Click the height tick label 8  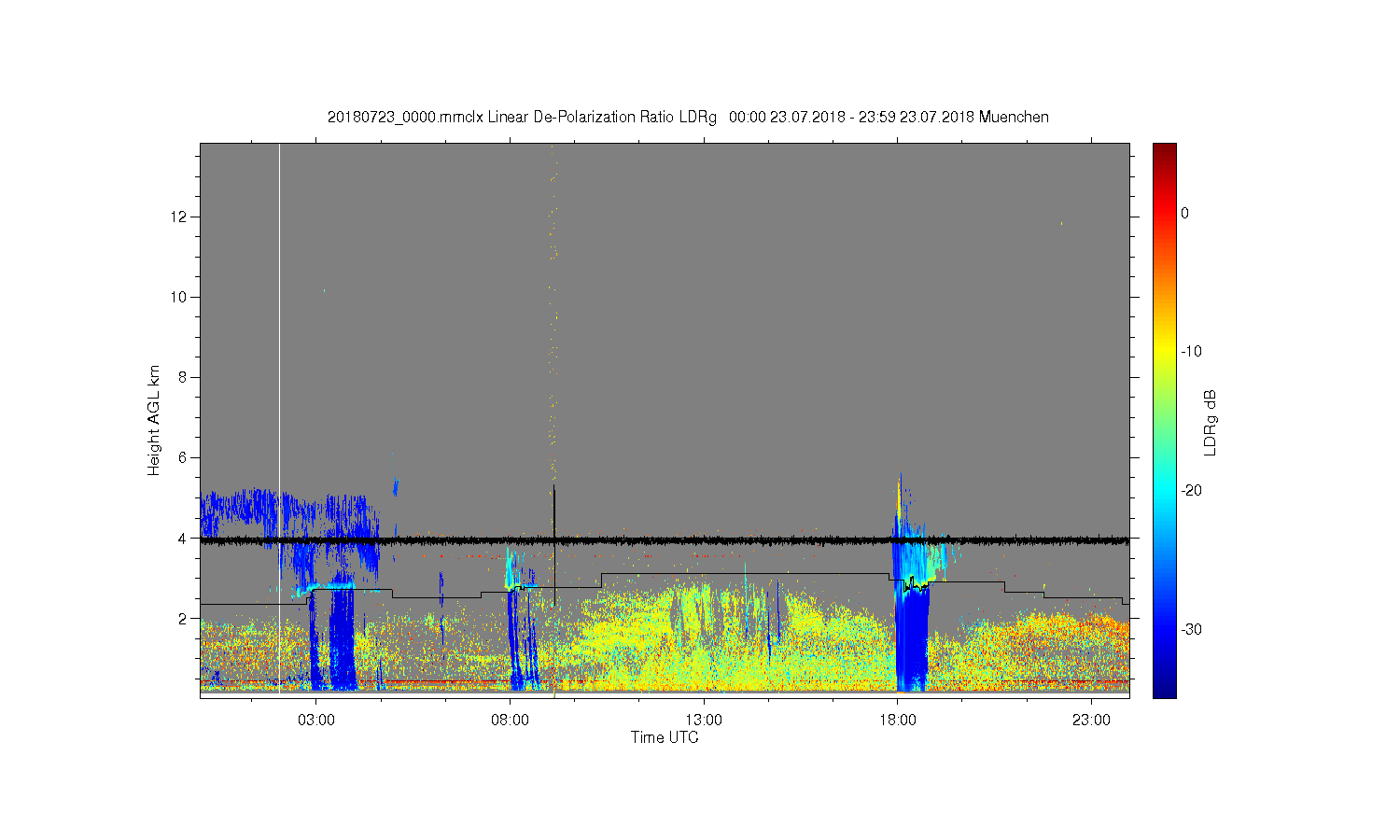[x=183, y=377]
